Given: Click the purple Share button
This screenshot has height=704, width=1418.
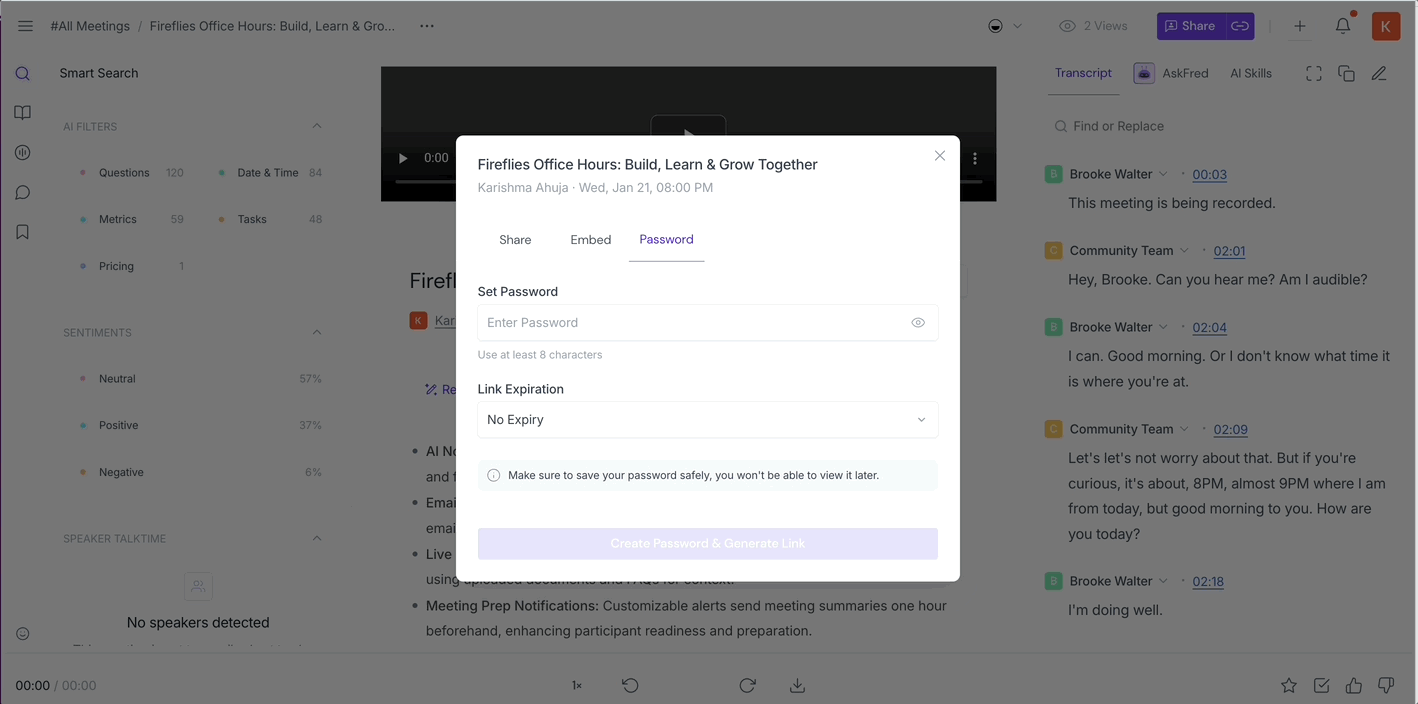Looking at the screenshot, I should (x=1191, y=26).
